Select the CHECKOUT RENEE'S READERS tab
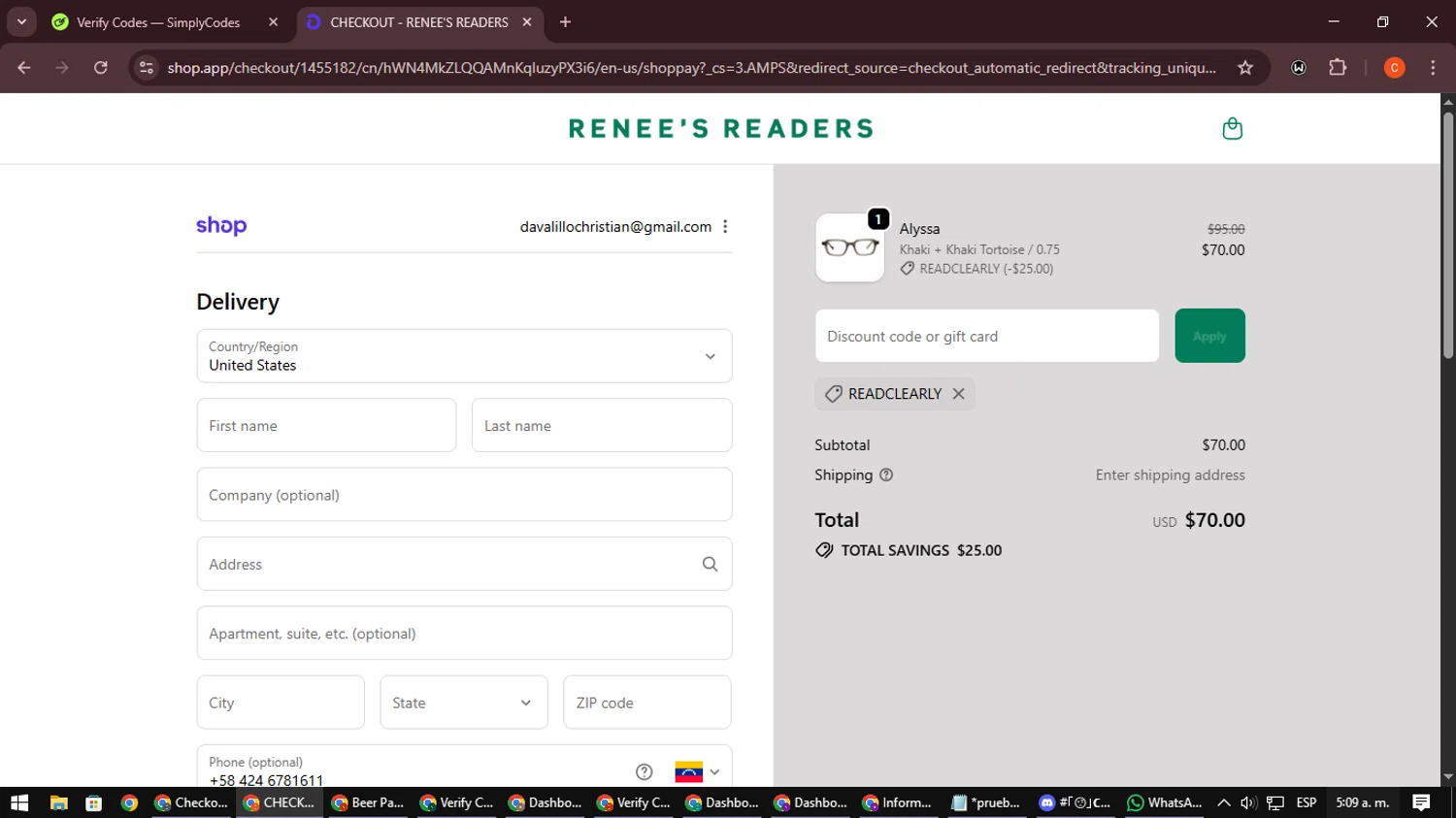Image resolution: width=1456 pixels, height=818 pixels. 418,22
